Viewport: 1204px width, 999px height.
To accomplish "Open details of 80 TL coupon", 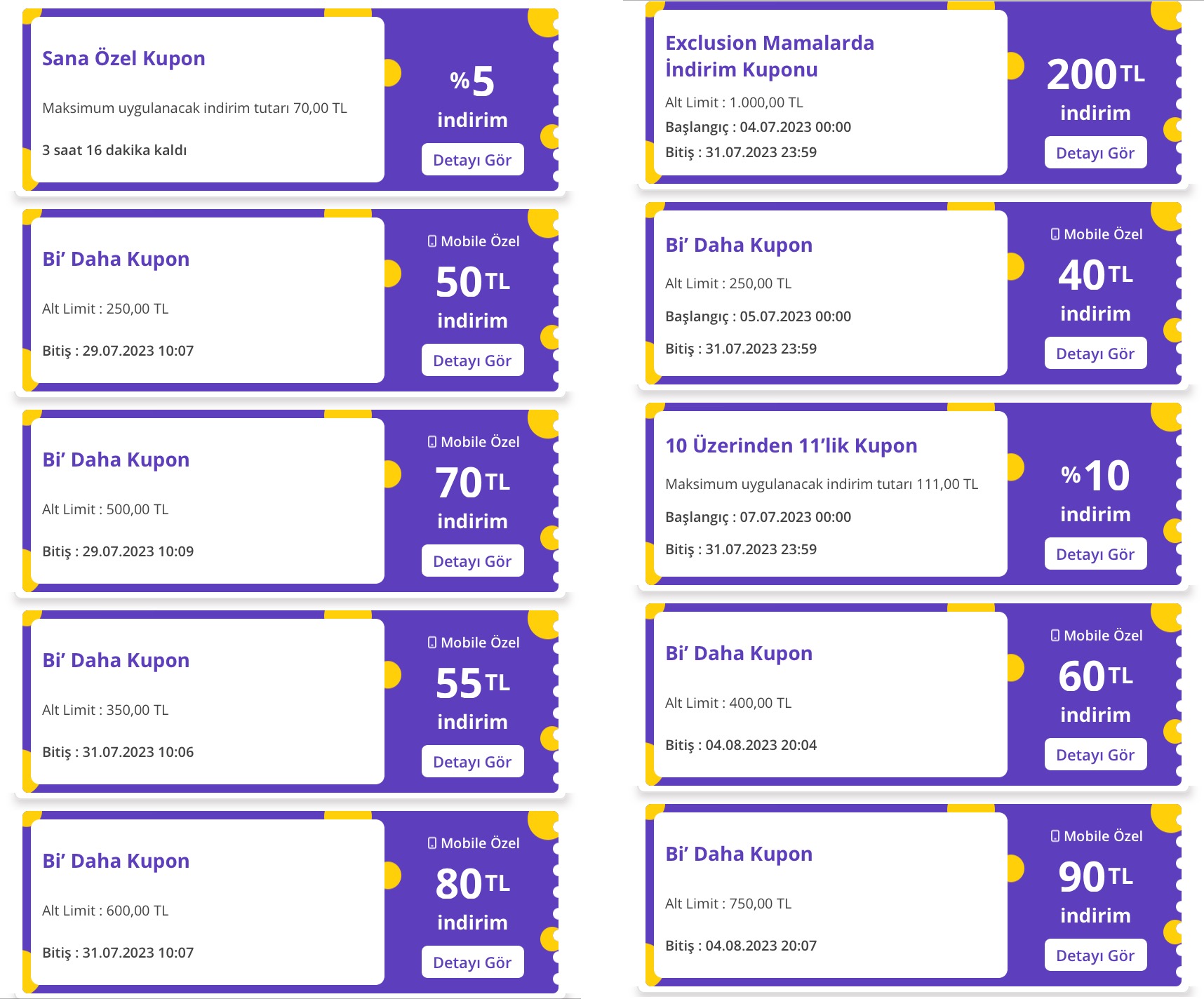I will pyautogui.click(x=472, y=962).
